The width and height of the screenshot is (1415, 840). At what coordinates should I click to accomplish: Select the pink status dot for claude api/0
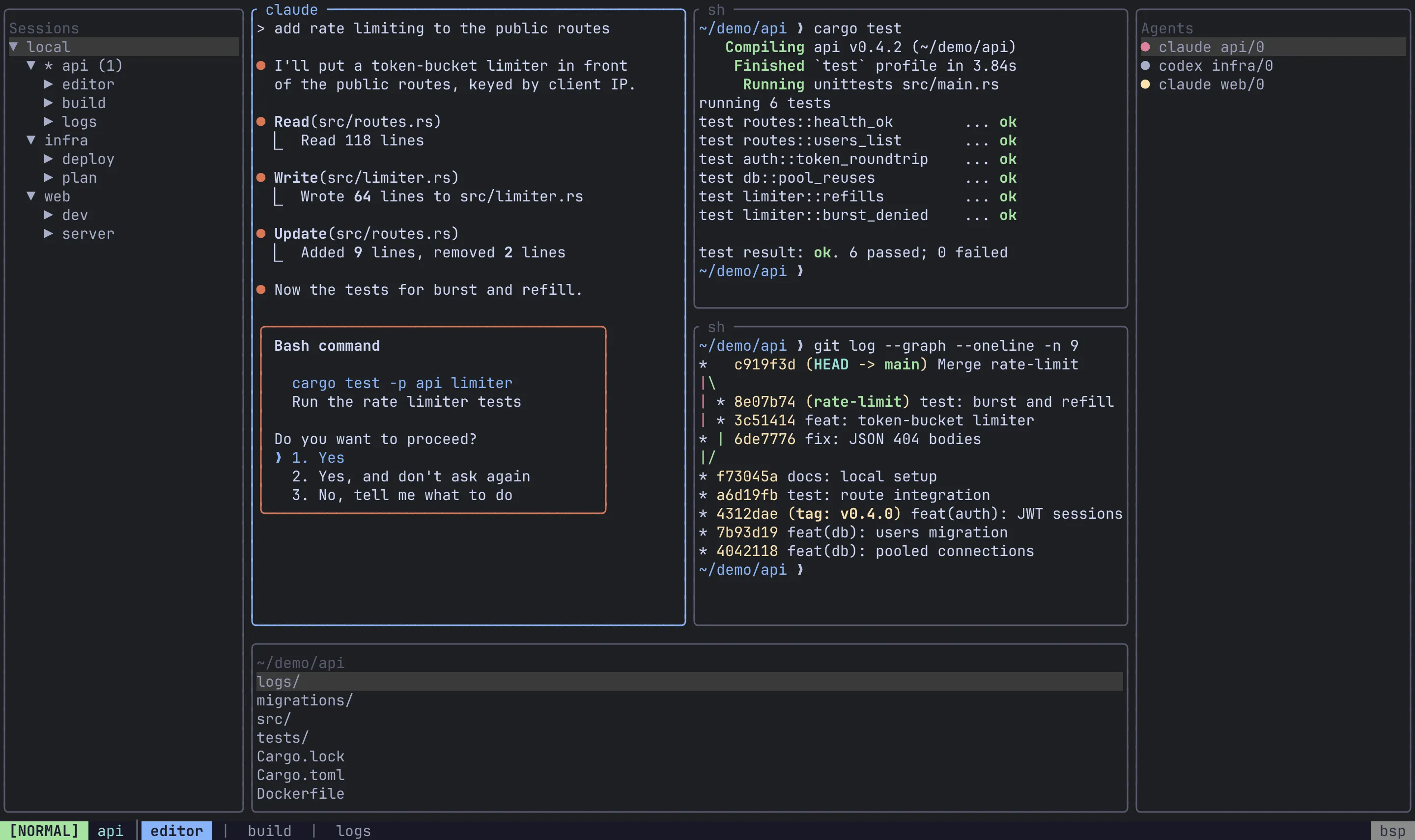[x=1145, y=47]
